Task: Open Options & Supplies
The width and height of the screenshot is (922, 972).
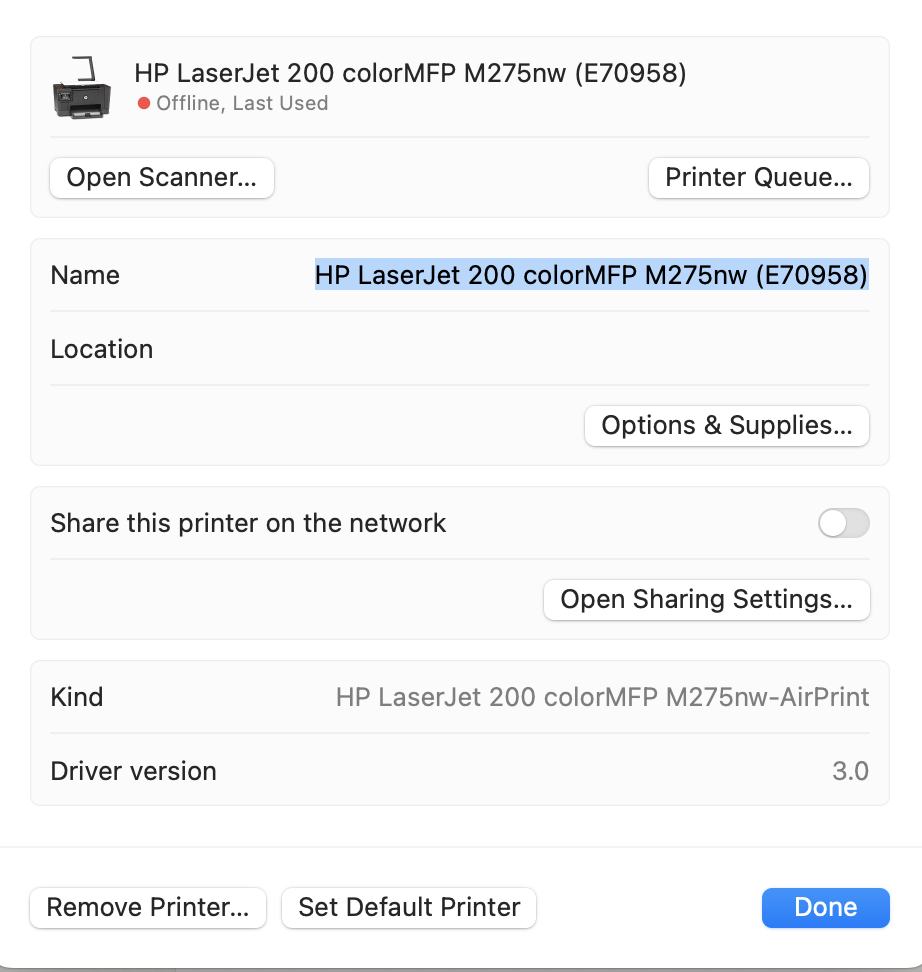Action: click(727, 426)
